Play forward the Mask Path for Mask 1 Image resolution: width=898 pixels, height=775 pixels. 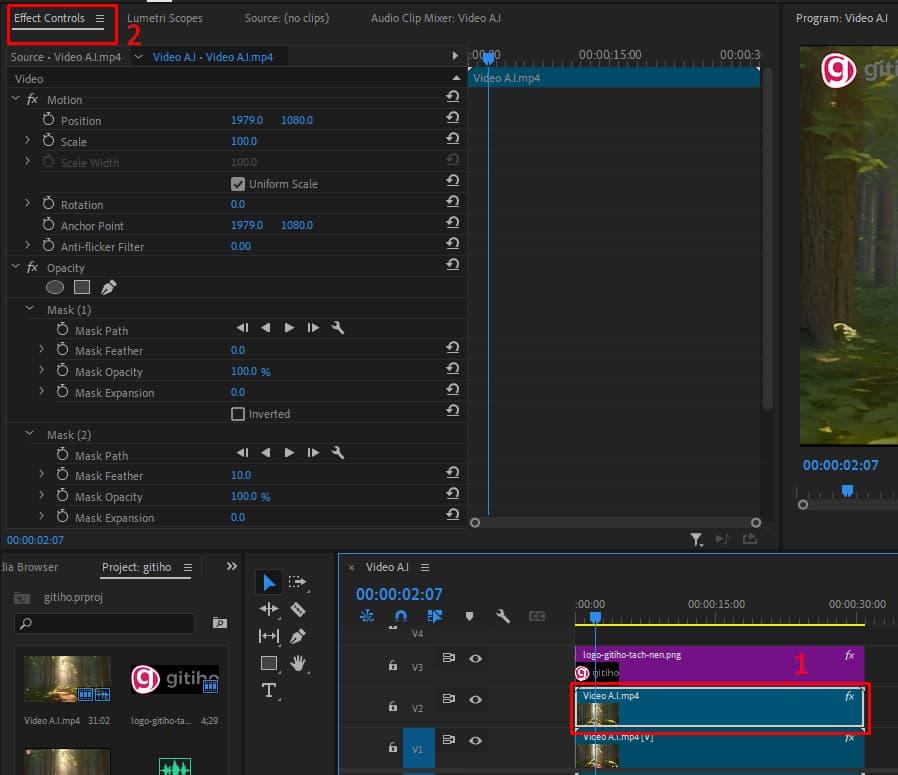point(288,327)
